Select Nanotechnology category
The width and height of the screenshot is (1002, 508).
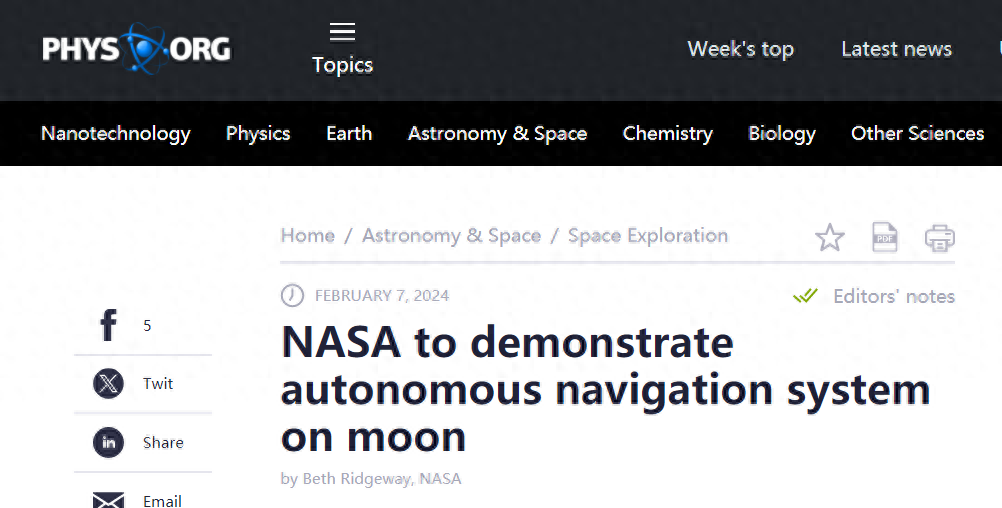click(115, 133)
